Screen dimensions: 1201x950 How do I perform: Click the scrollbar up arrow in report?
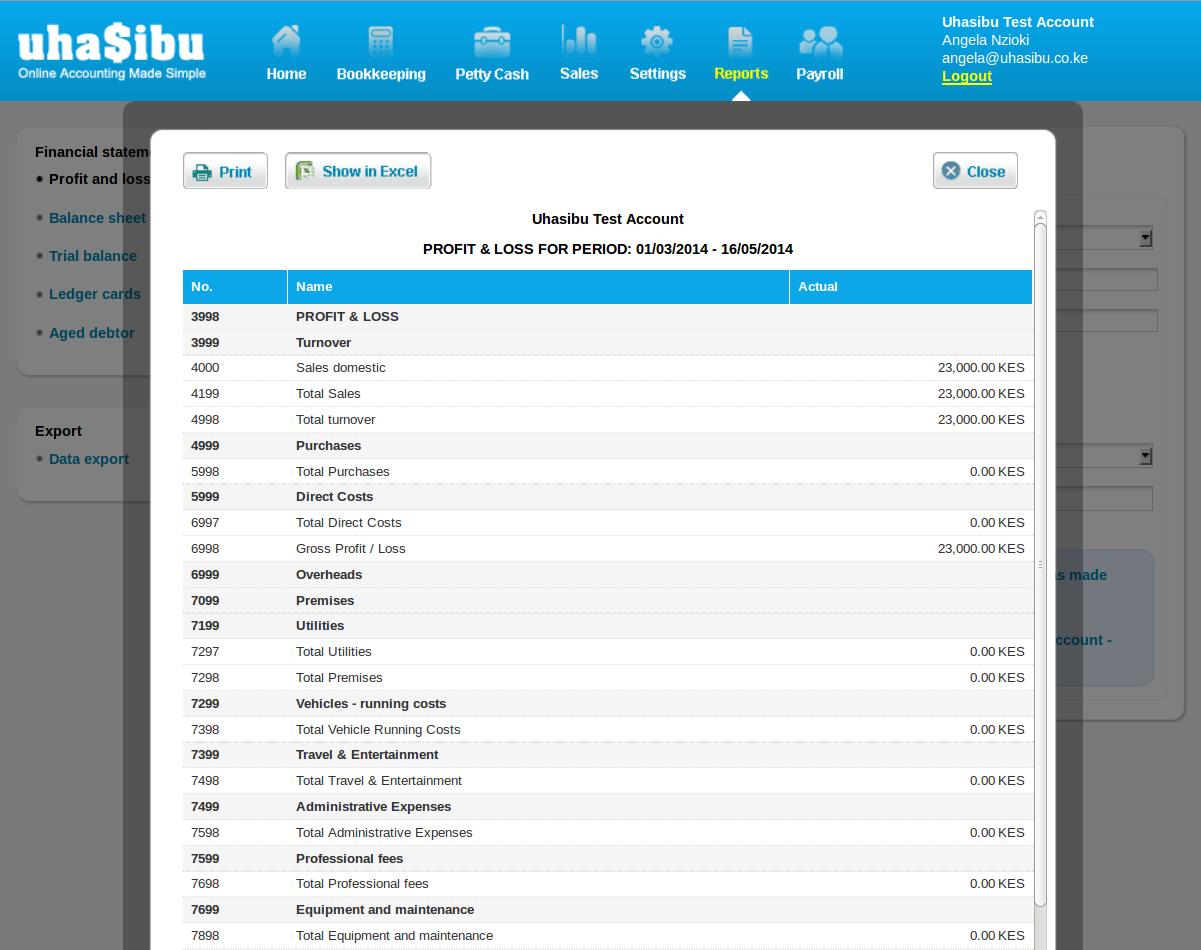point(1040,217)
